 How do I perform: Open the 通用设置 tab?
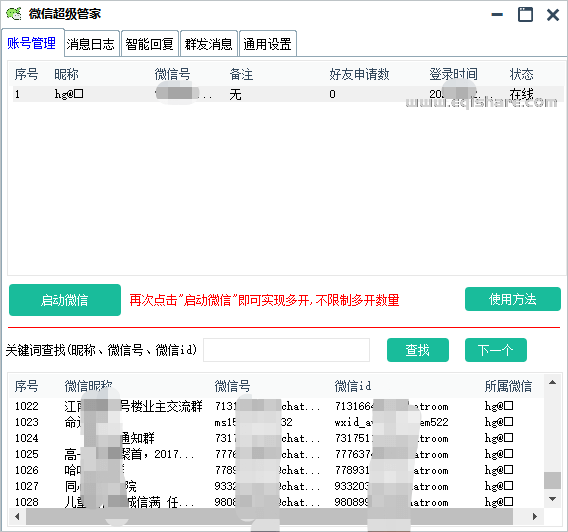(267, 44)
